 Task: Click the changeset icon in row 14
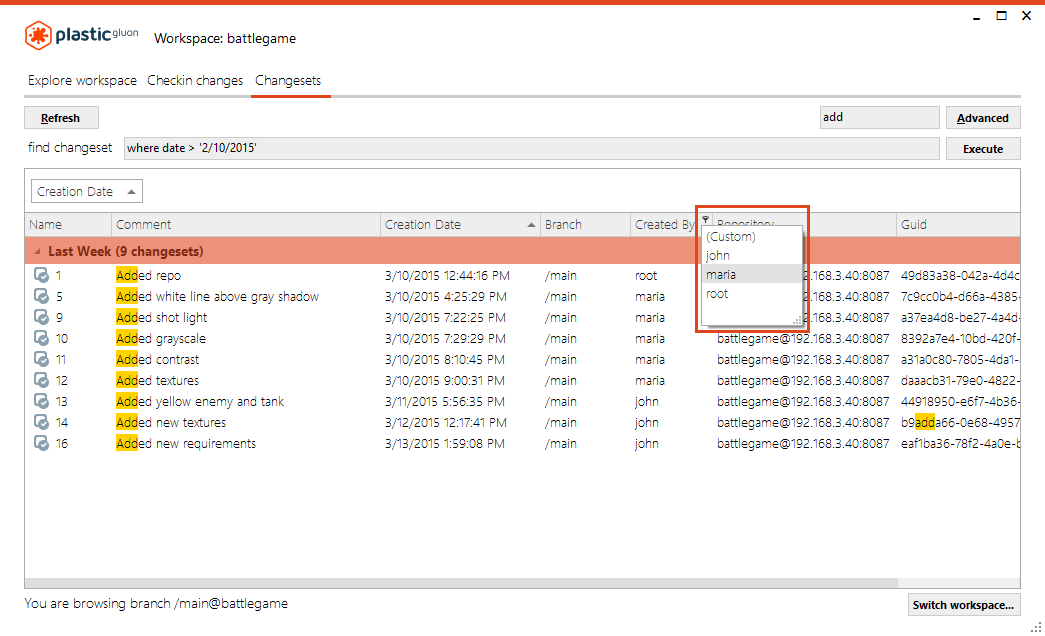[41, 422]
